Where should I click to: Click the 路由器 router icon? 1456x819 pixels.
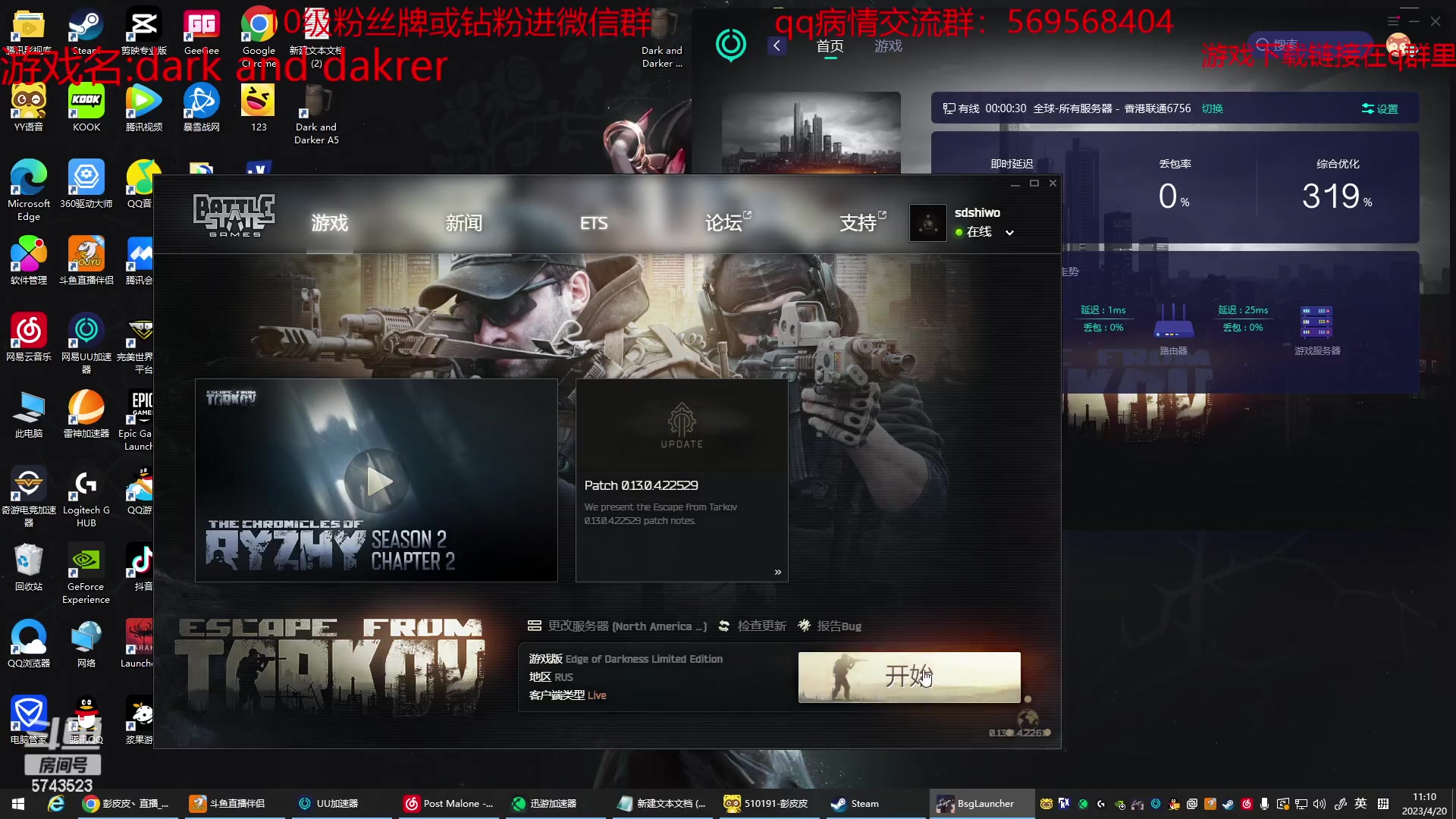tap(1173, 322)
